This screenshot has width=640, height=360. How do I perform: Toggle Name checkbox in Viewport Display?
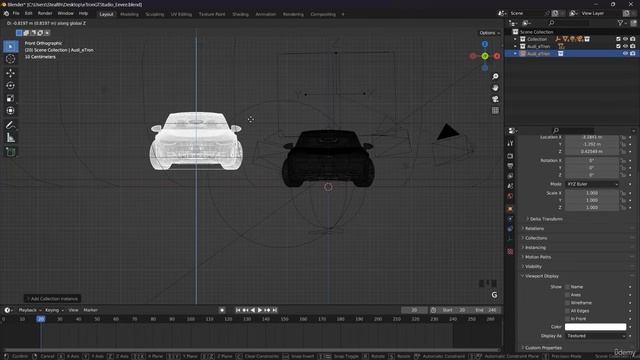tap(567, 287)
